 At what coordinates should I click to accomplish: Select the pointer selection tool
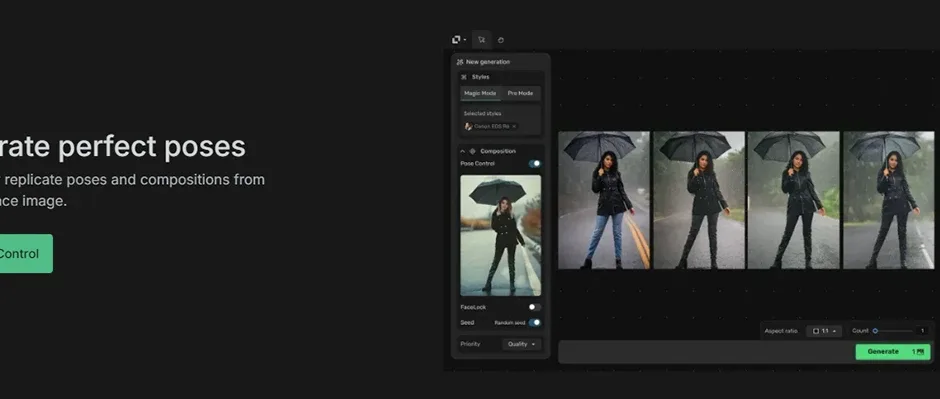(481, 40)
